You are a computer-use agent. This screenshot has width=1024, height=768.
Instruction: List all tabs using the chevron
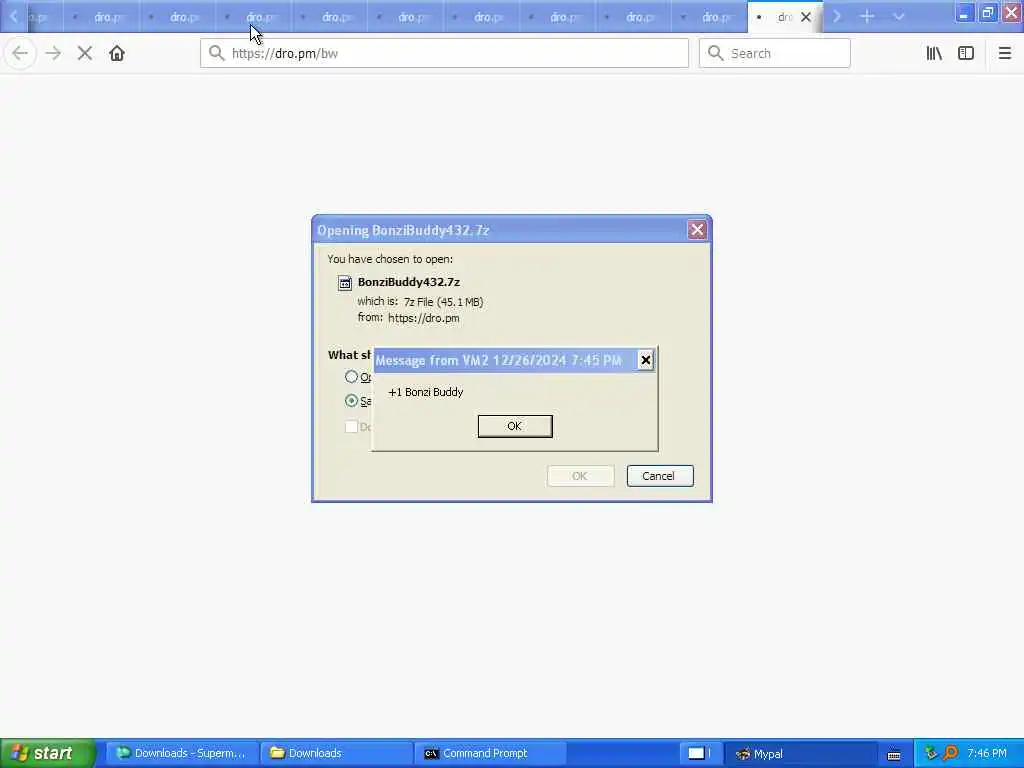pos(899,17)
